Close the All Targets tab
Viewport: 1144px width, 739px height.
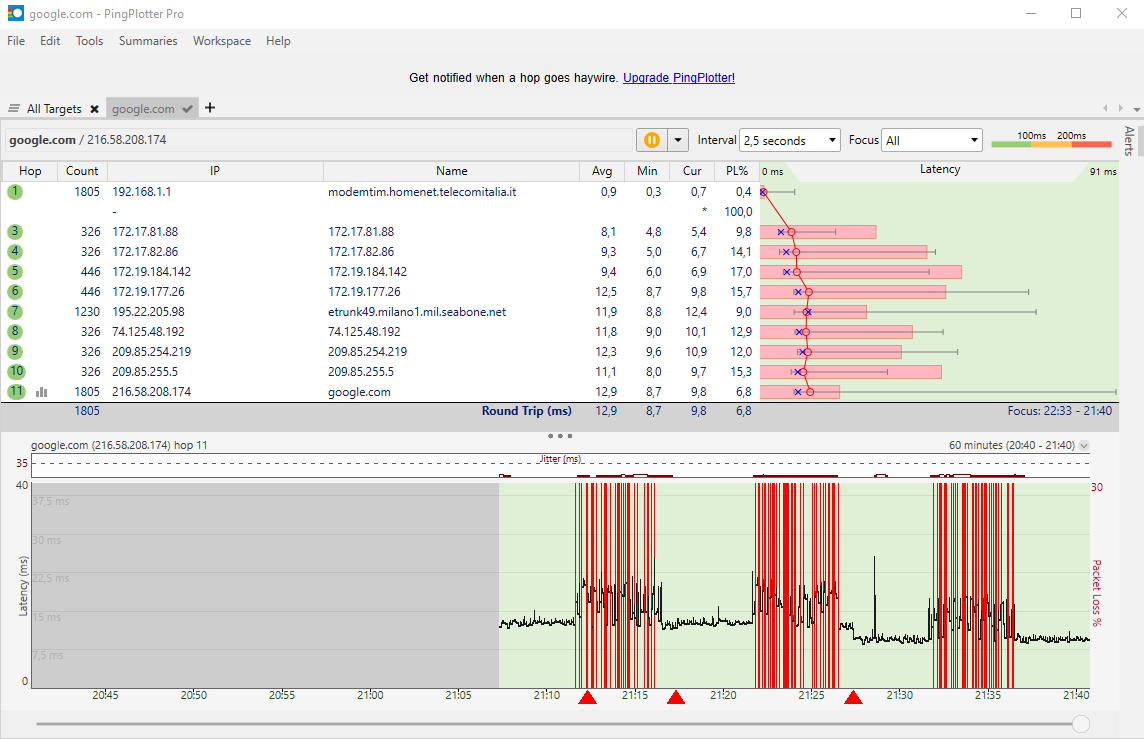(94, 109)
